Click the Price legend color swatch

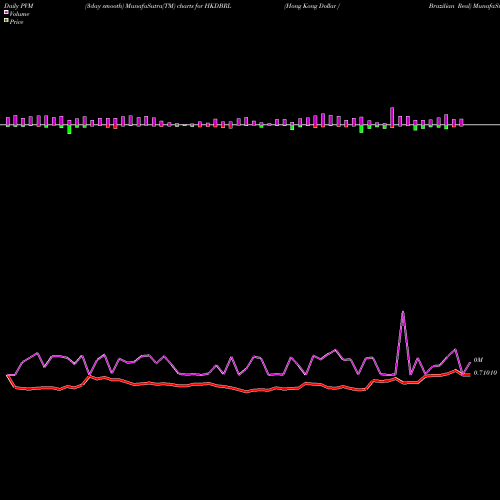pos(6,20)
